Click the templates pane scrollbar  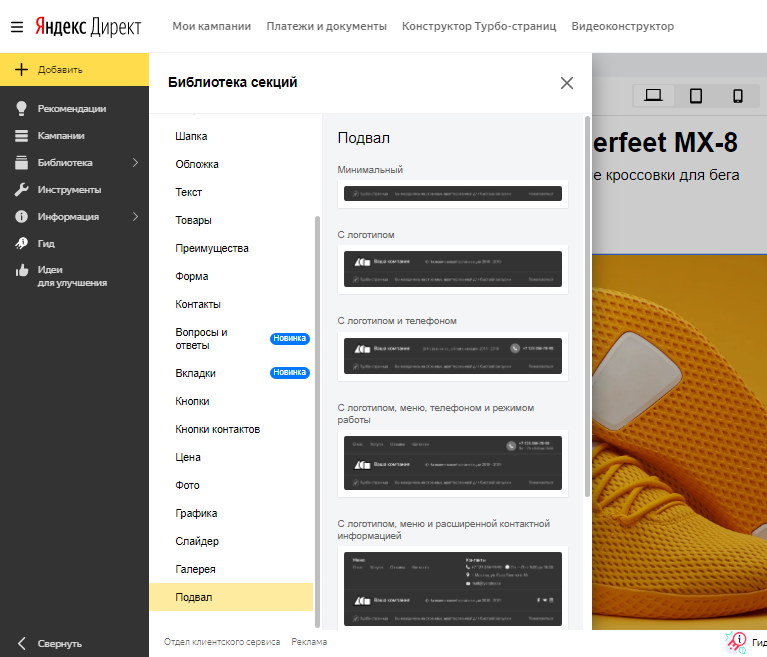coord(587,306)
